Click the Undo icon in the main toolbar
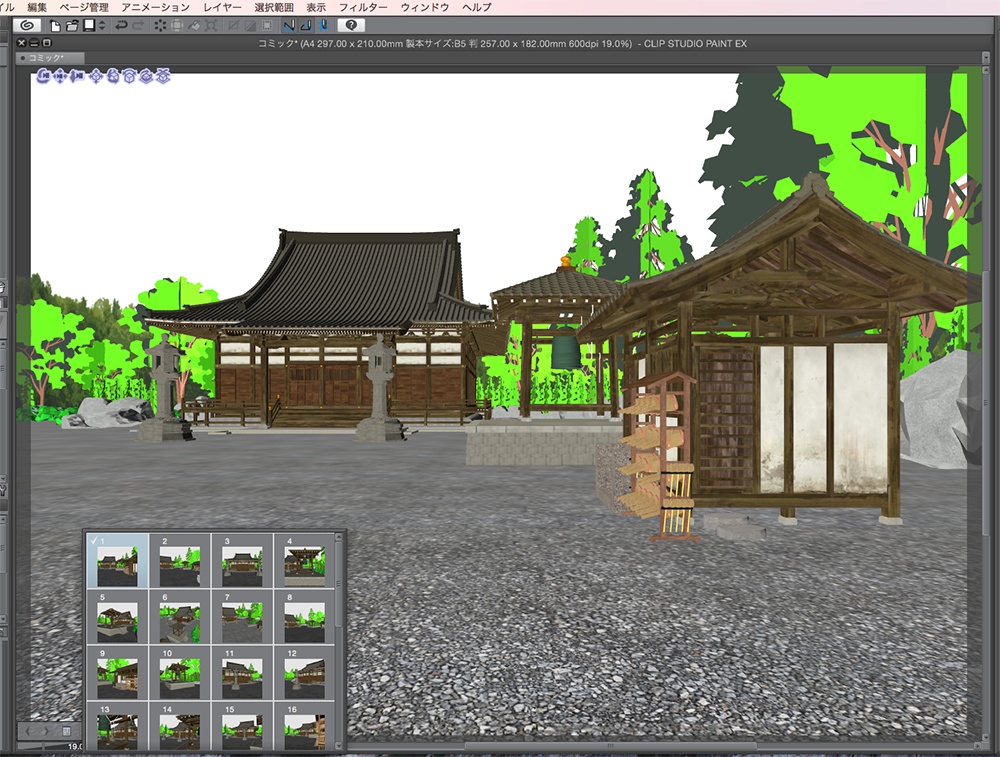This screenshot has width=1000, height=757. (x=119, y=26)
